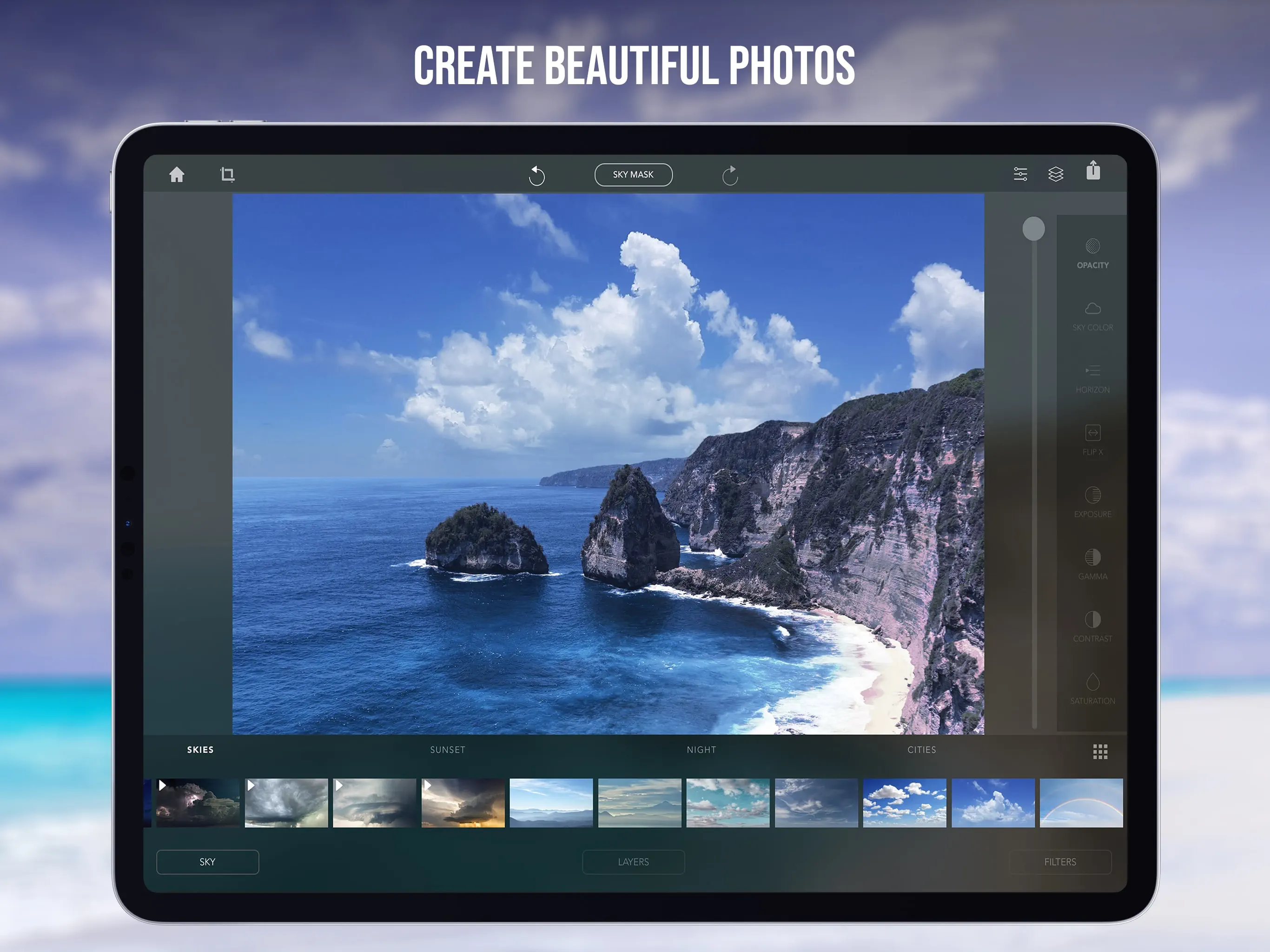1270x952 pixels.
Task: Open the adjustments sliders icon
Action: [x=1020, y=174]
